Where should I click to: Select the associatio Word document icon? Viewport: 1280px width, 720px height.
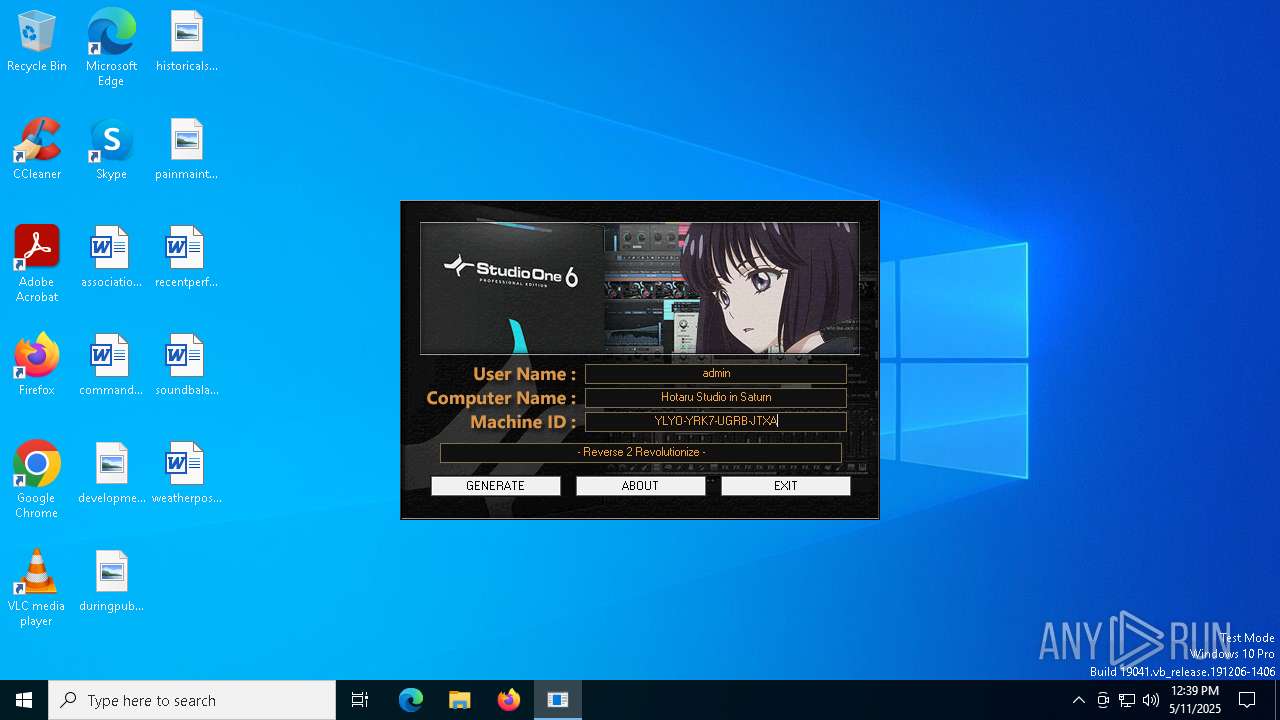pyautogui.click(x=111, y=258)
